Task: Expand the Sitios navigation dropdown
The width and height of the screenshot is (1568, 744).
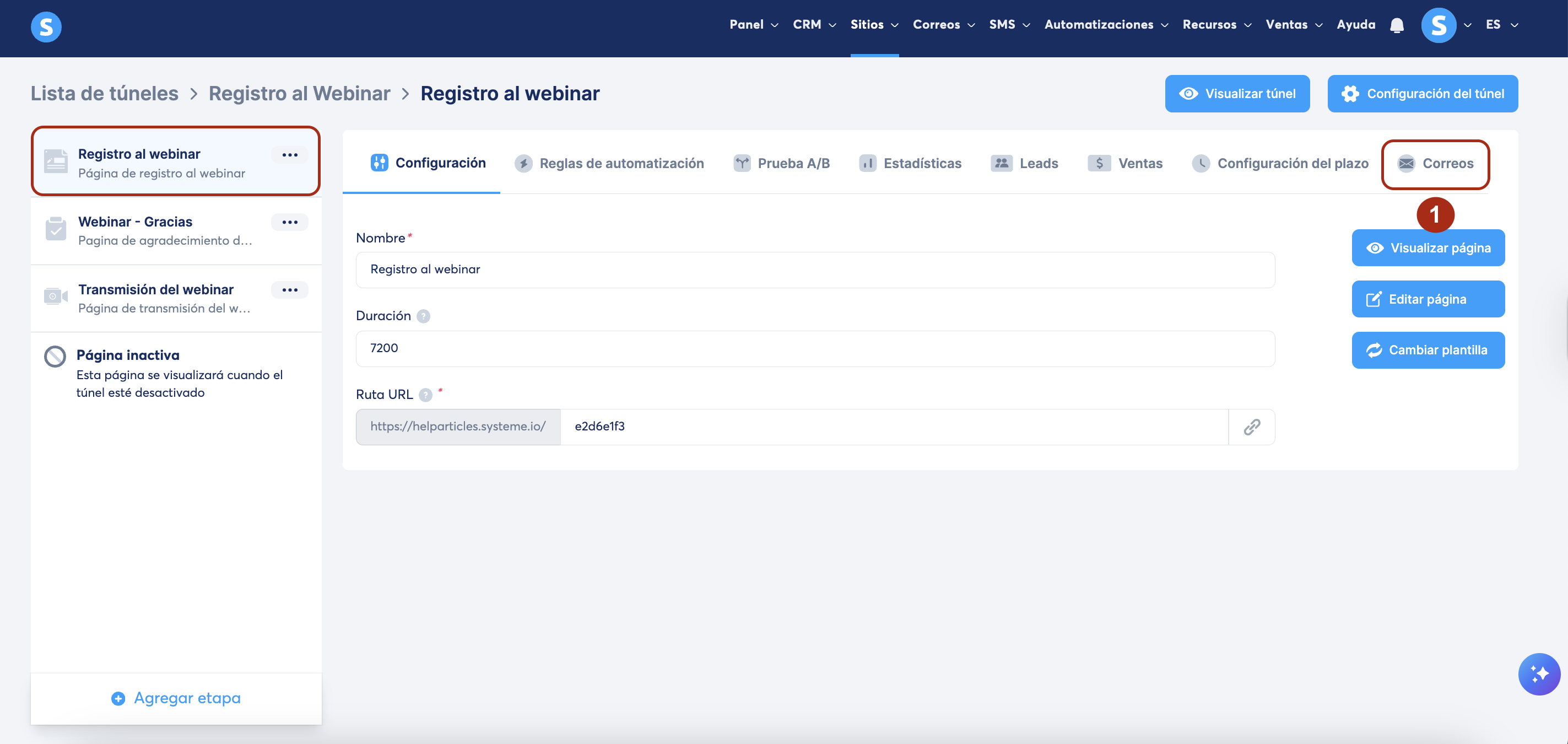Action: (x=874, y=25)
